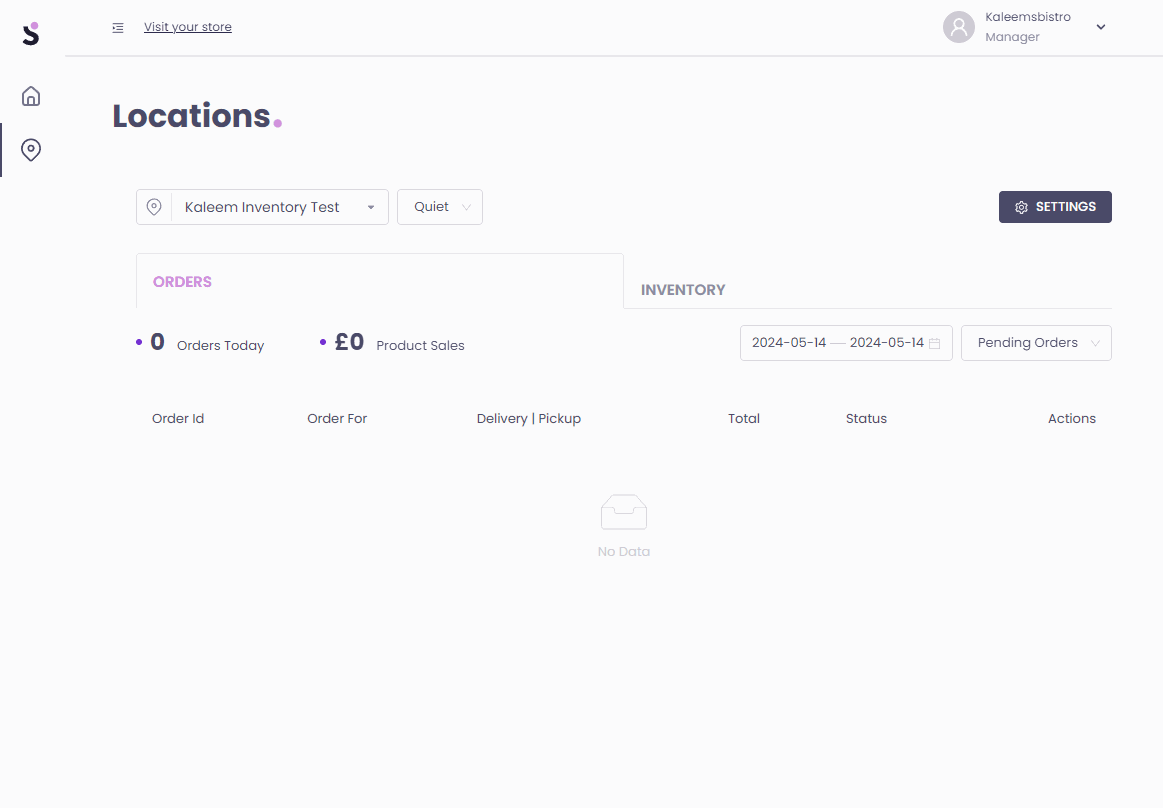This screenshot has height=808, width=1163.
Task: Click the empty inbox No Data icon
Action: 623,512
